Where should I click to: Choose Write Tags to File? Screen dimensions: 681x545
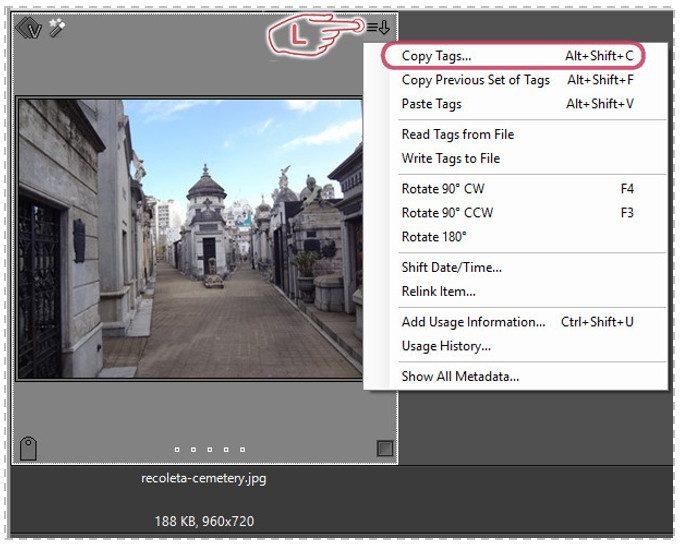pyautogui.click(x=450, y=158)
